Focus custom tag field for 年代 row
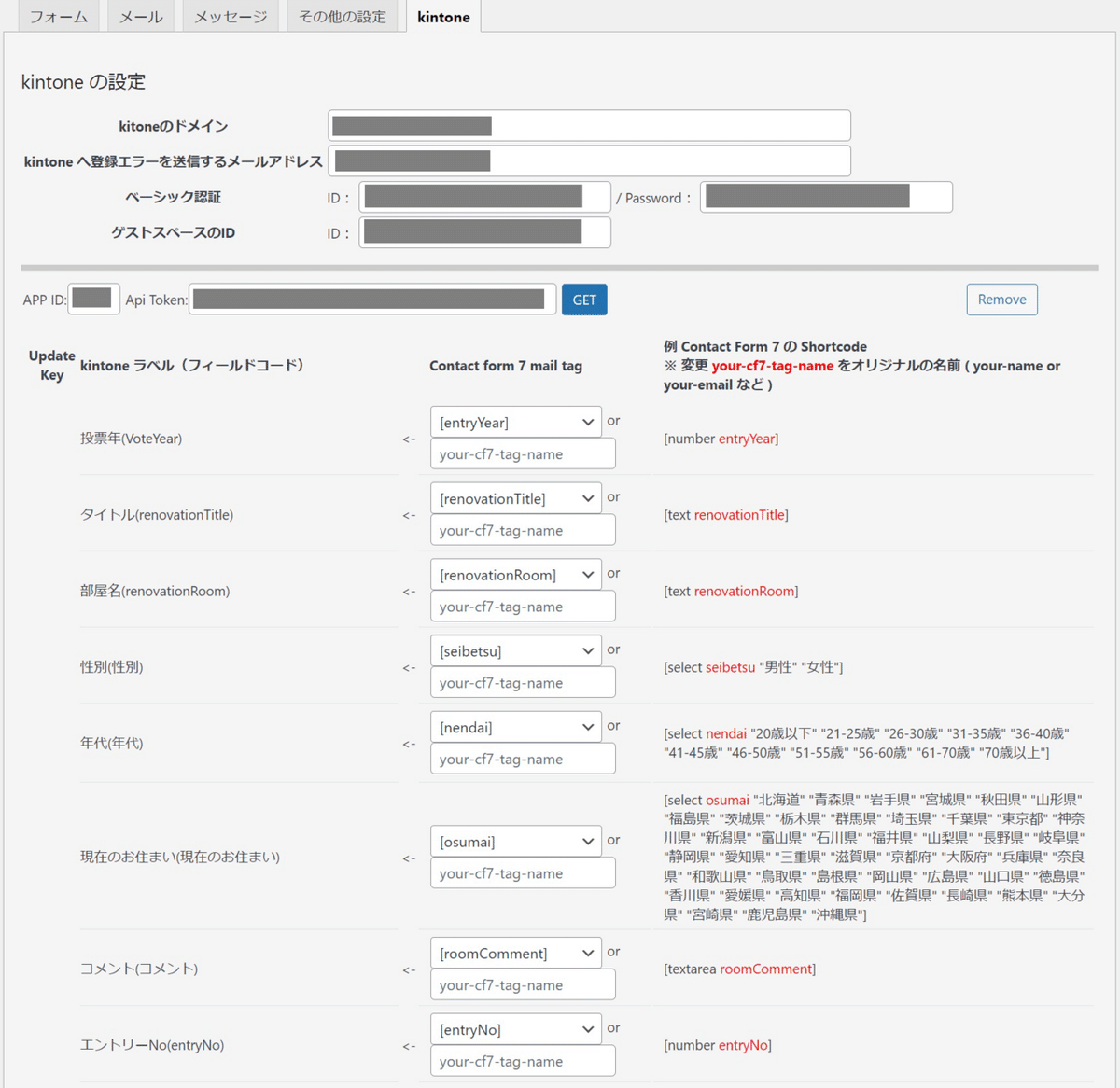Screen dimensions: 1120x1088 [523, 759]
